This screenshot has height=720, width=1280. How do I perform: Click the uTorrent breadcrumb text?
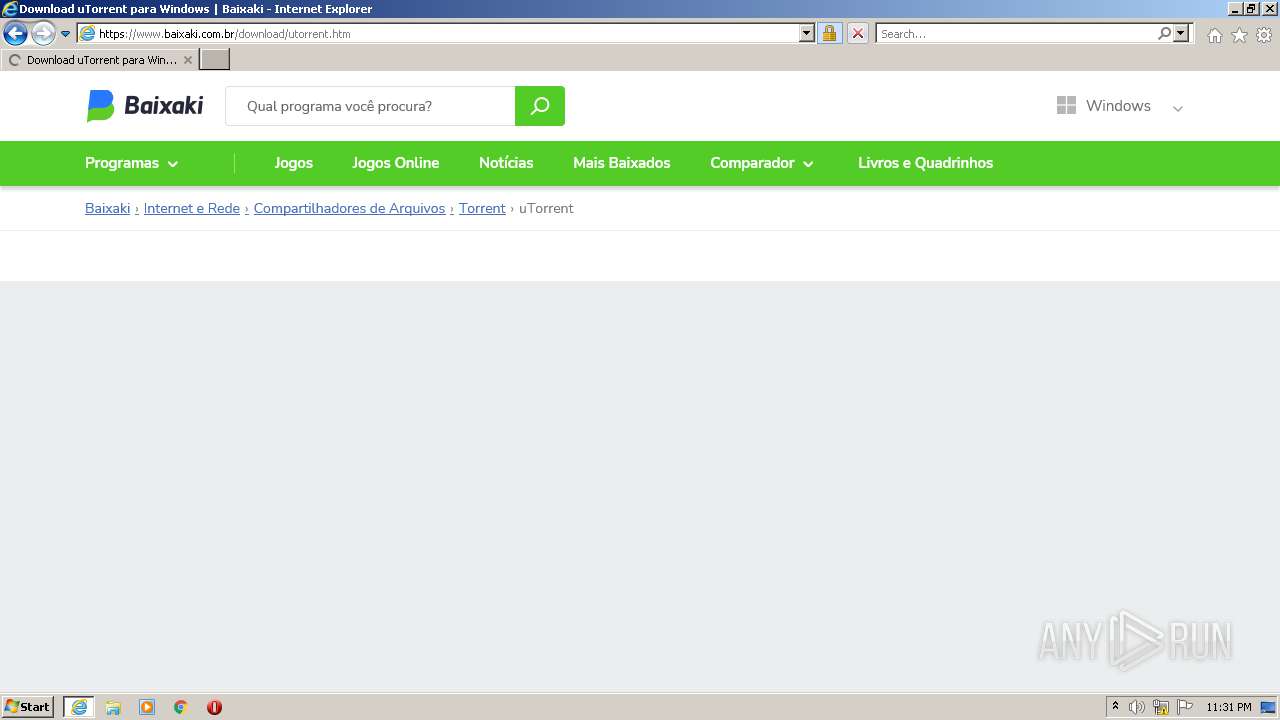coord(546,208)
